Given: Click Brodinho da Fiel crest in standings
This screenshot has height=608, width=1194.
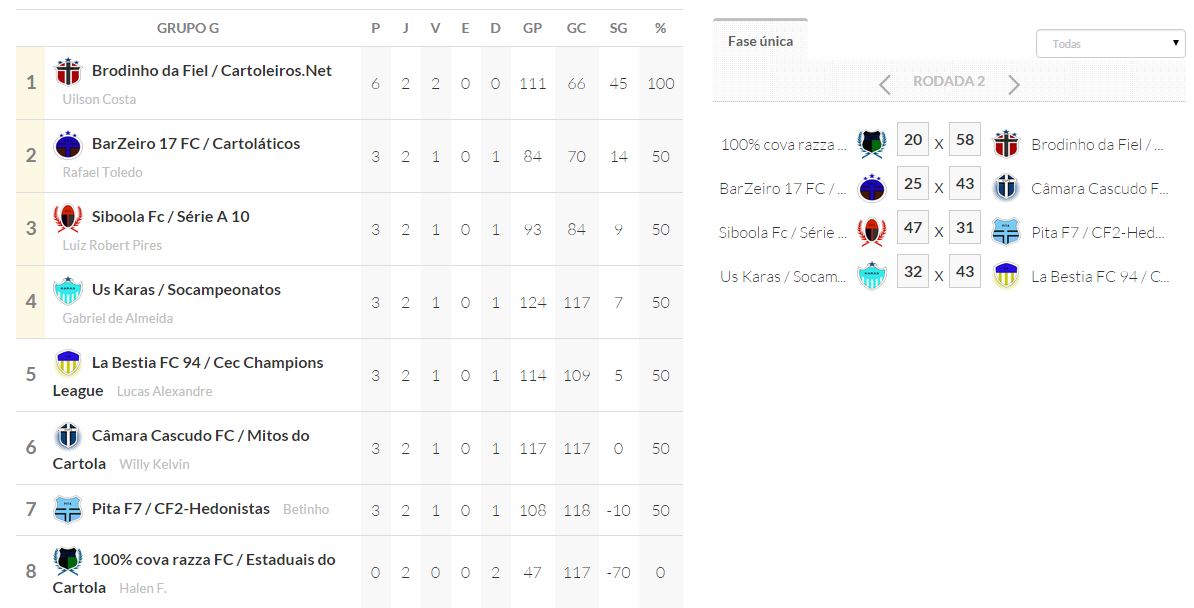Looking at the screenshot, I should (x=67, y=72).
